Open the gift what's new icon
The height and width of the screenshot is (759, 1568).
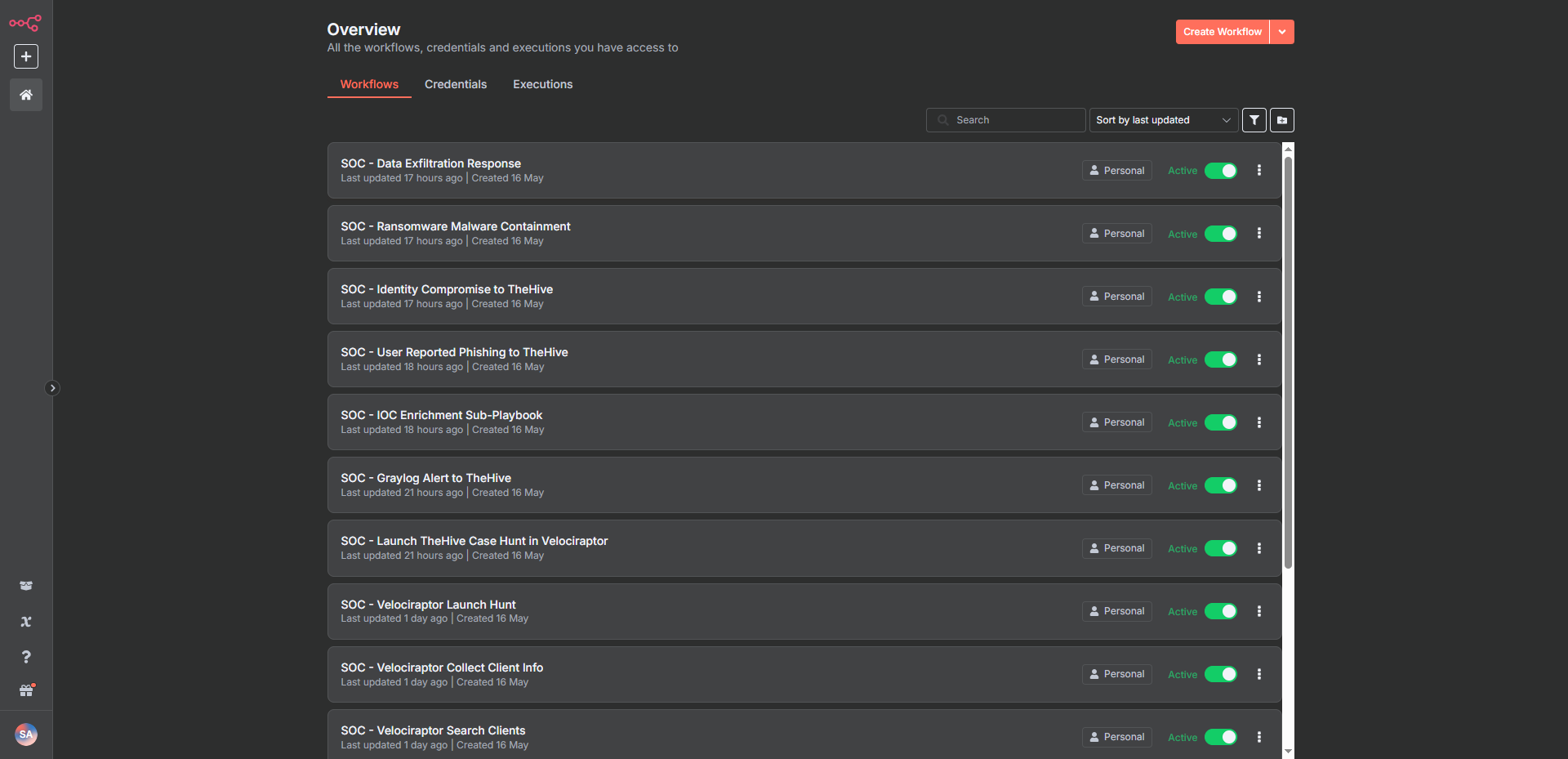(27, 690)
